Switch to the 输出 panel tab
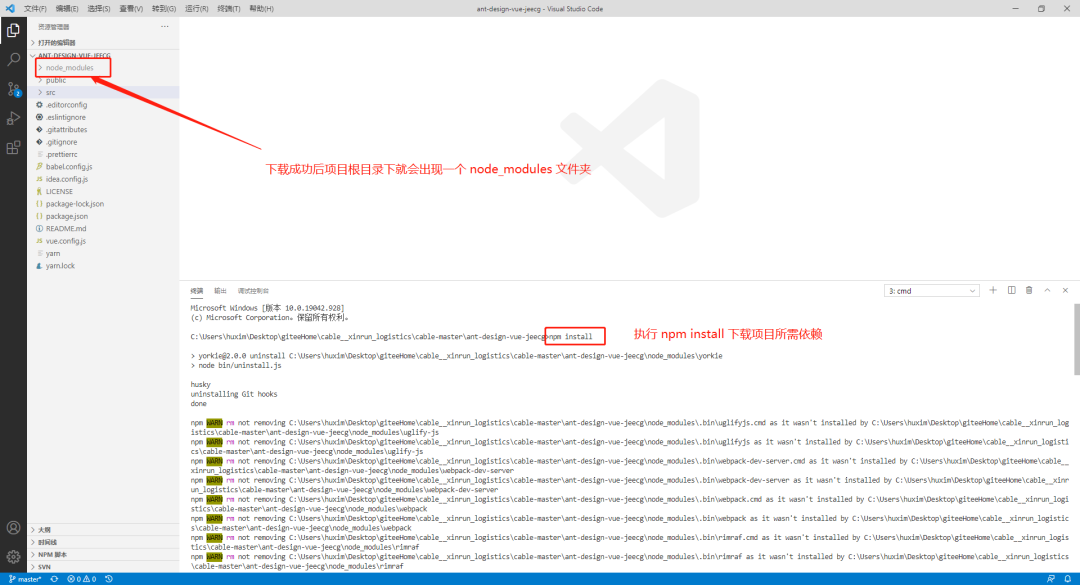This screenshot has width=1080, height=585. pos(220,291)
